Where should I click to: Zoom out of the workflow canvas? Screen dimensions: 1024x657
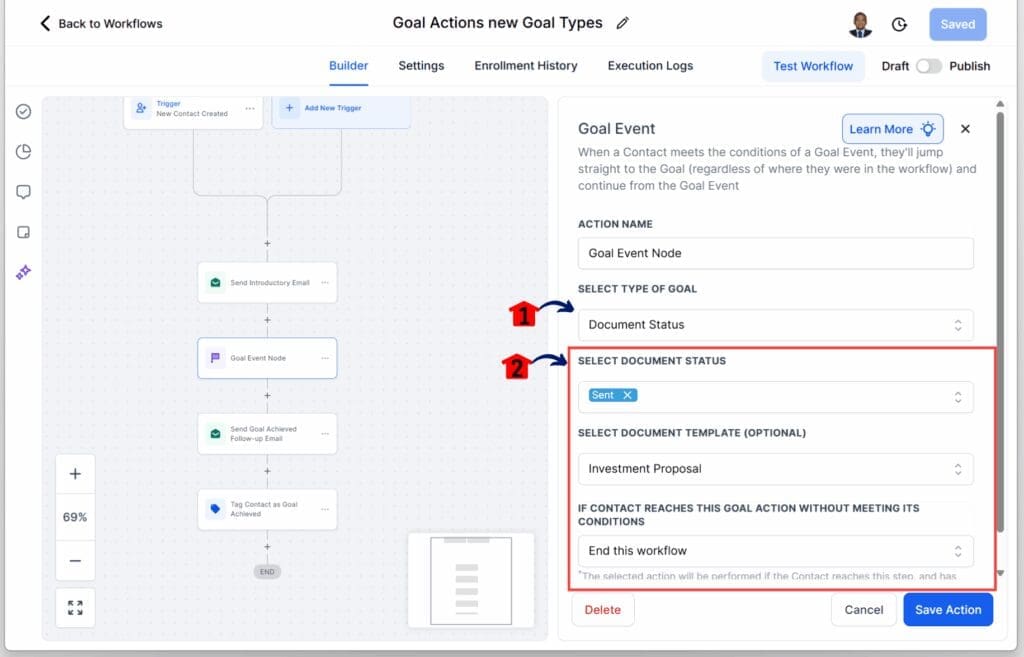coord(75,561)
